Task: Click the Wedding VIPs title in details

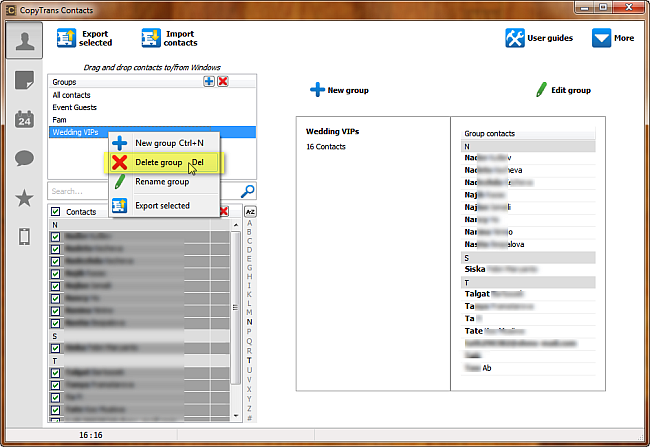Action: click(x=332, y=131)
